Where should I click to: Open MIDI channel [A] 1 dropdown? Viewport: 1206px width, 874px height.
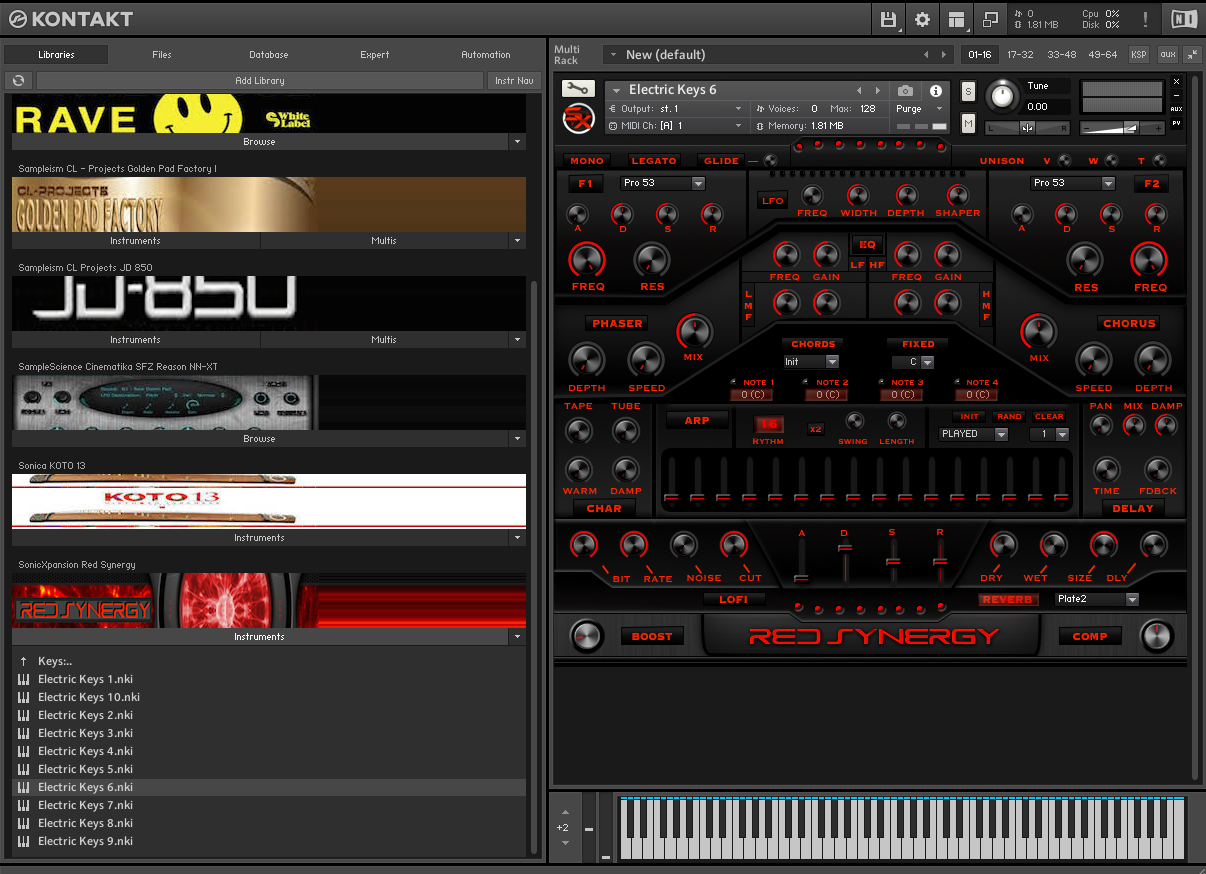coord(676,125)
